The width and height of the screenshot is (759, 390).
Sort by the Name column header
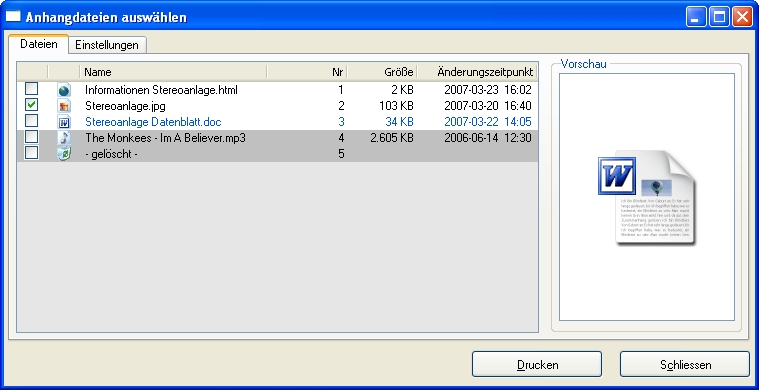(173, 72)
